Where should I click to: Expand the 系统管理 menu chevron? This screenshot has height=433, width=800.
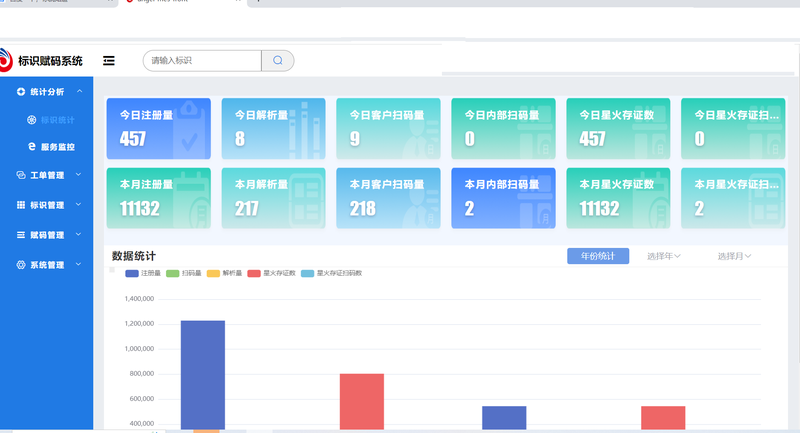pos(79,264)
